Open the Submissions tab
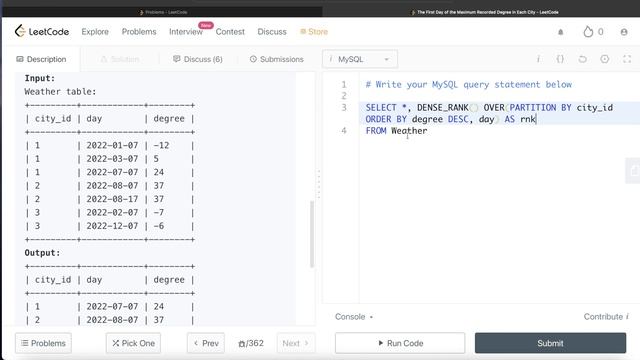The image size is (640, 360). click(x=276, y=59)
